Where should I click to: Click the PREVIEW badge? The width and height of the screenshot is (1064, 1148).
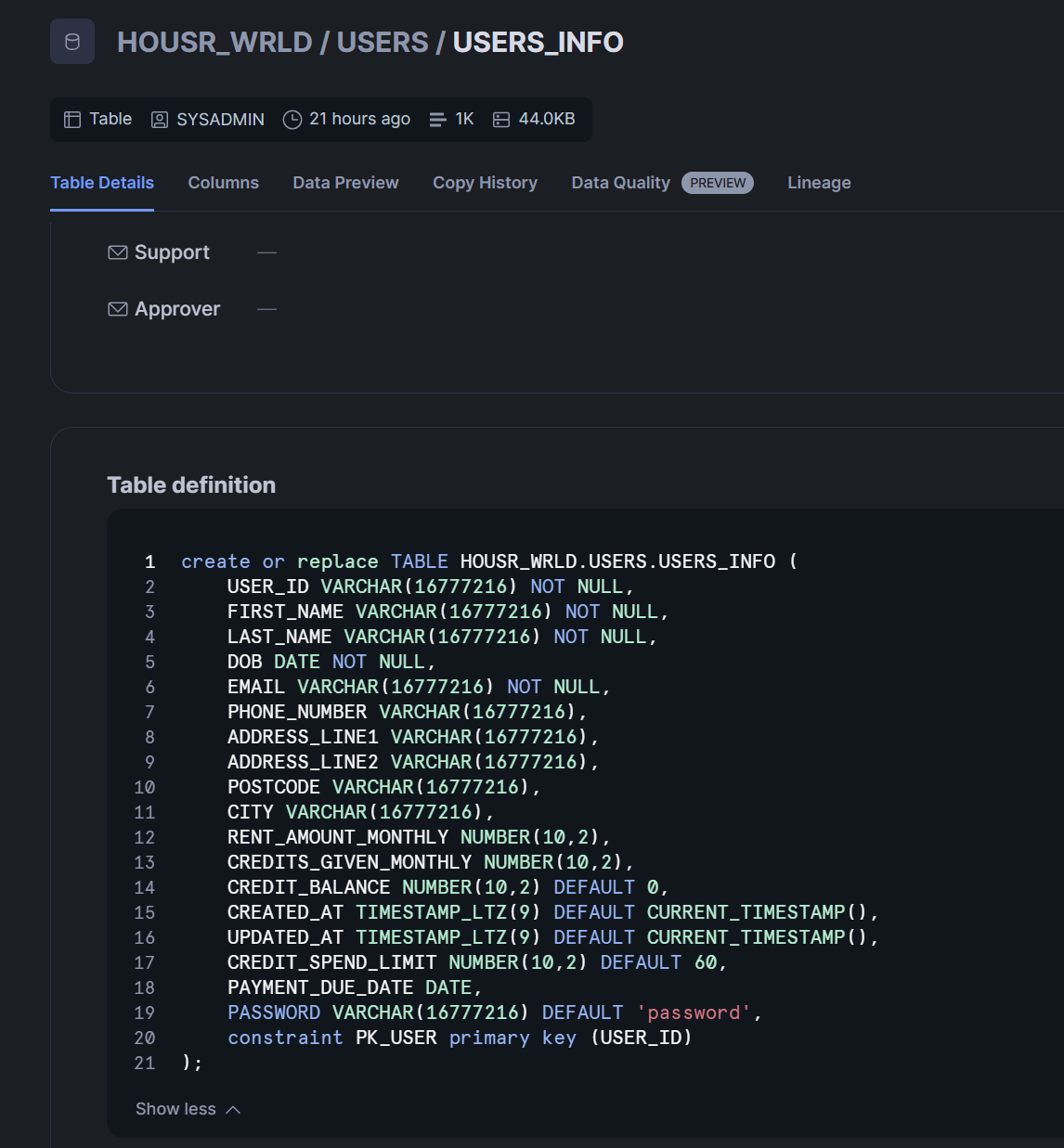tap(718, 183)
